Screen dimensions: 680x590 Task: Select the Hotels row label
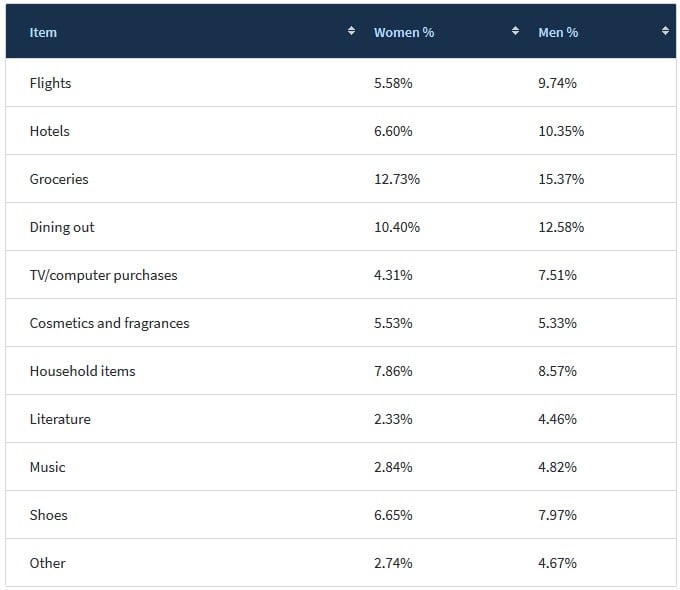(50, 131)
